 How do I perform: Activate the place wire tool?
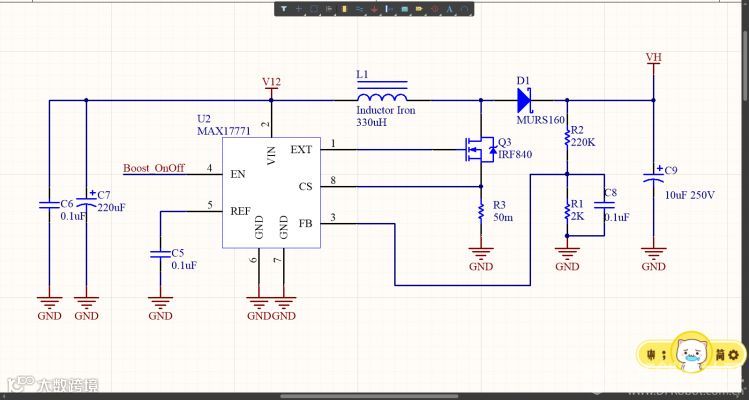tap(359, 9)
